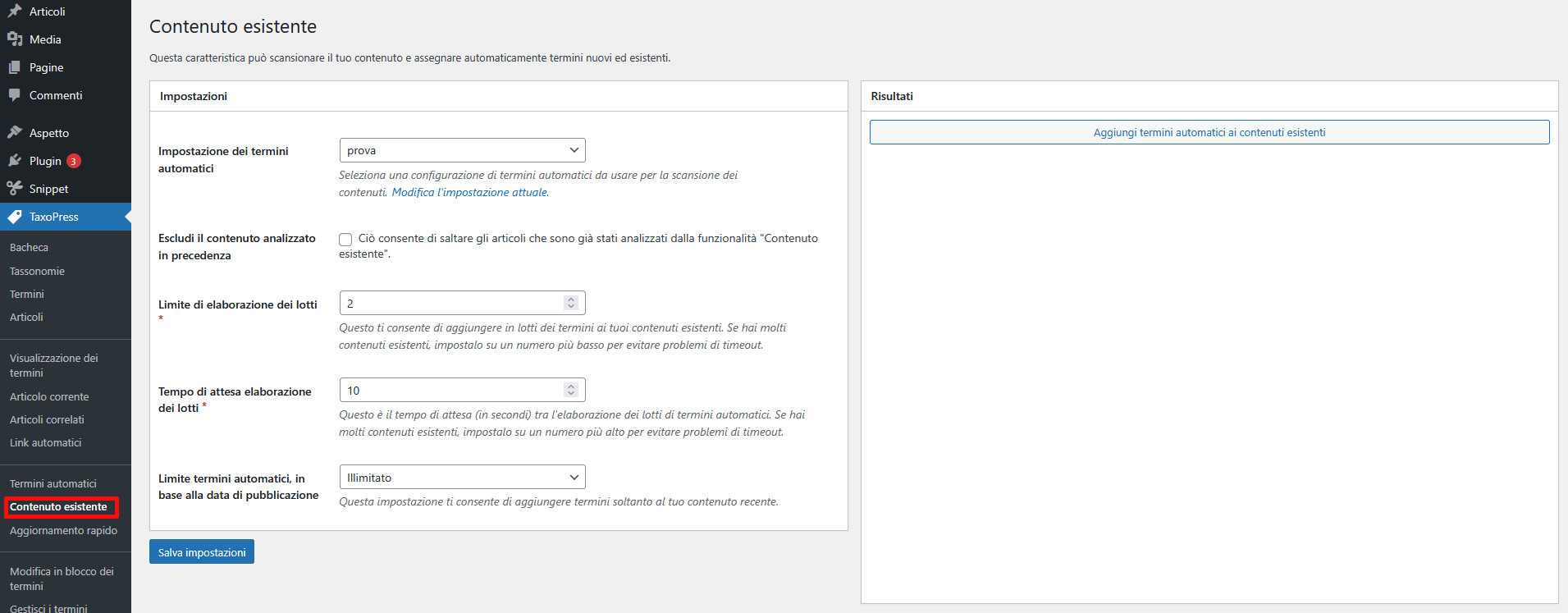Click the TaxoPress tag icon
Image resolution: width=1568 pixels, height=613 pixels.
coord(15,217)
